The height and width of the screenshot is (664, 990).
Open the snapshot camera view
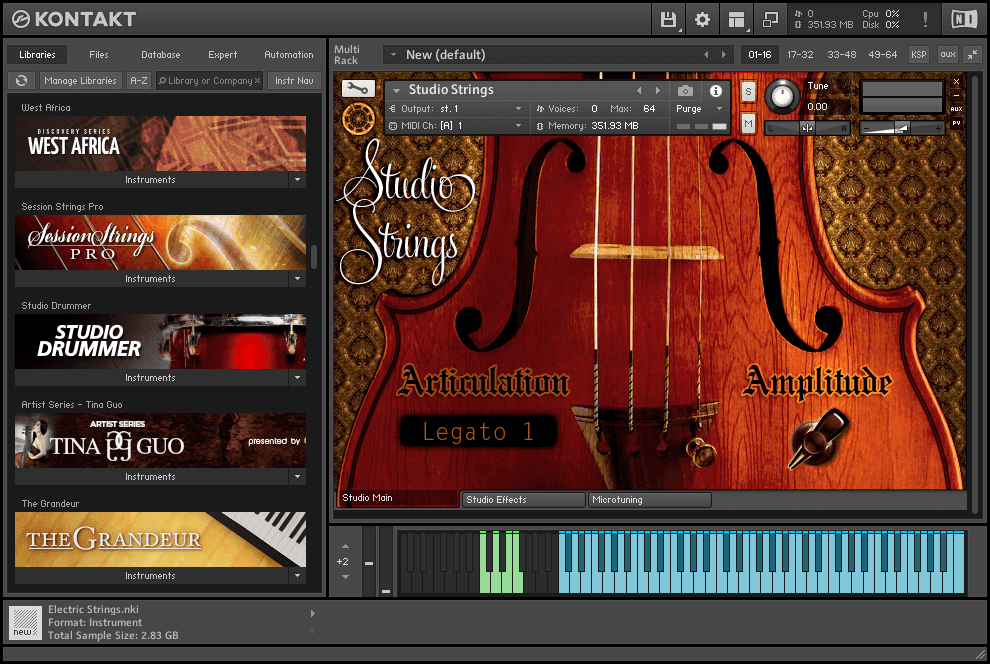point(685,91)
